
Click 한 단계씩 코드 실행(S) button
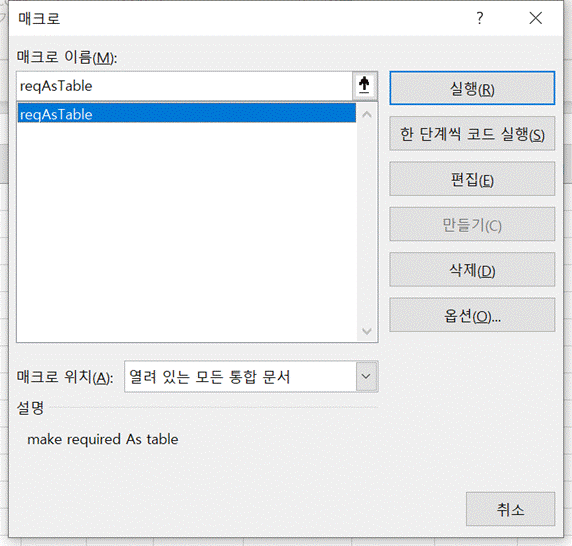point(472,133)
